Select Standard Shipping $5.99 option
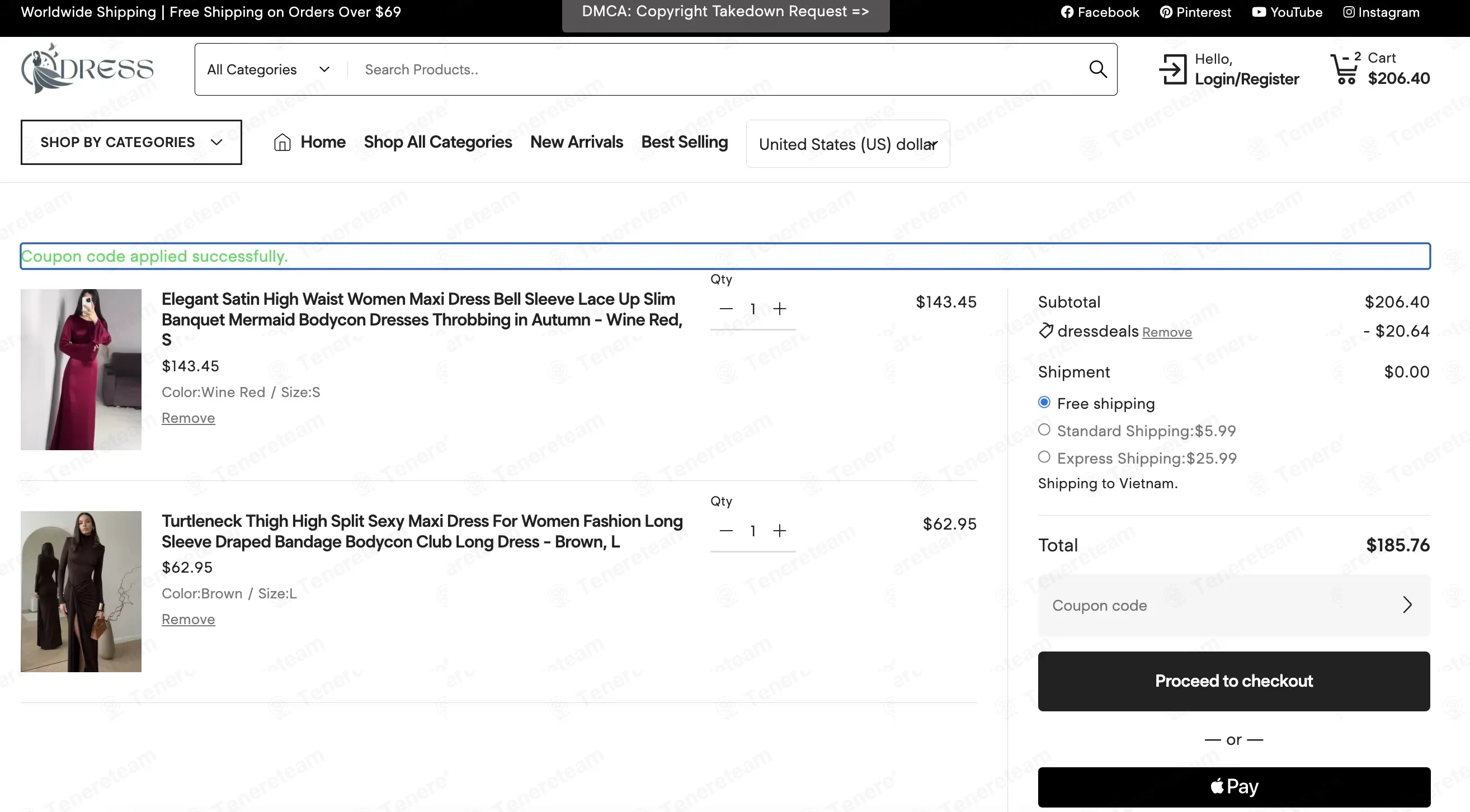 coord(1044,429)
